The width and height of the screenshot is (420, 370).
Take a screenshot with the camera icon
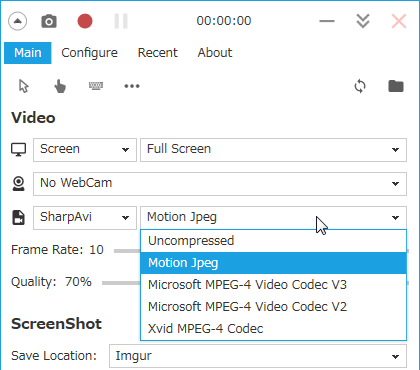(49, 21)
